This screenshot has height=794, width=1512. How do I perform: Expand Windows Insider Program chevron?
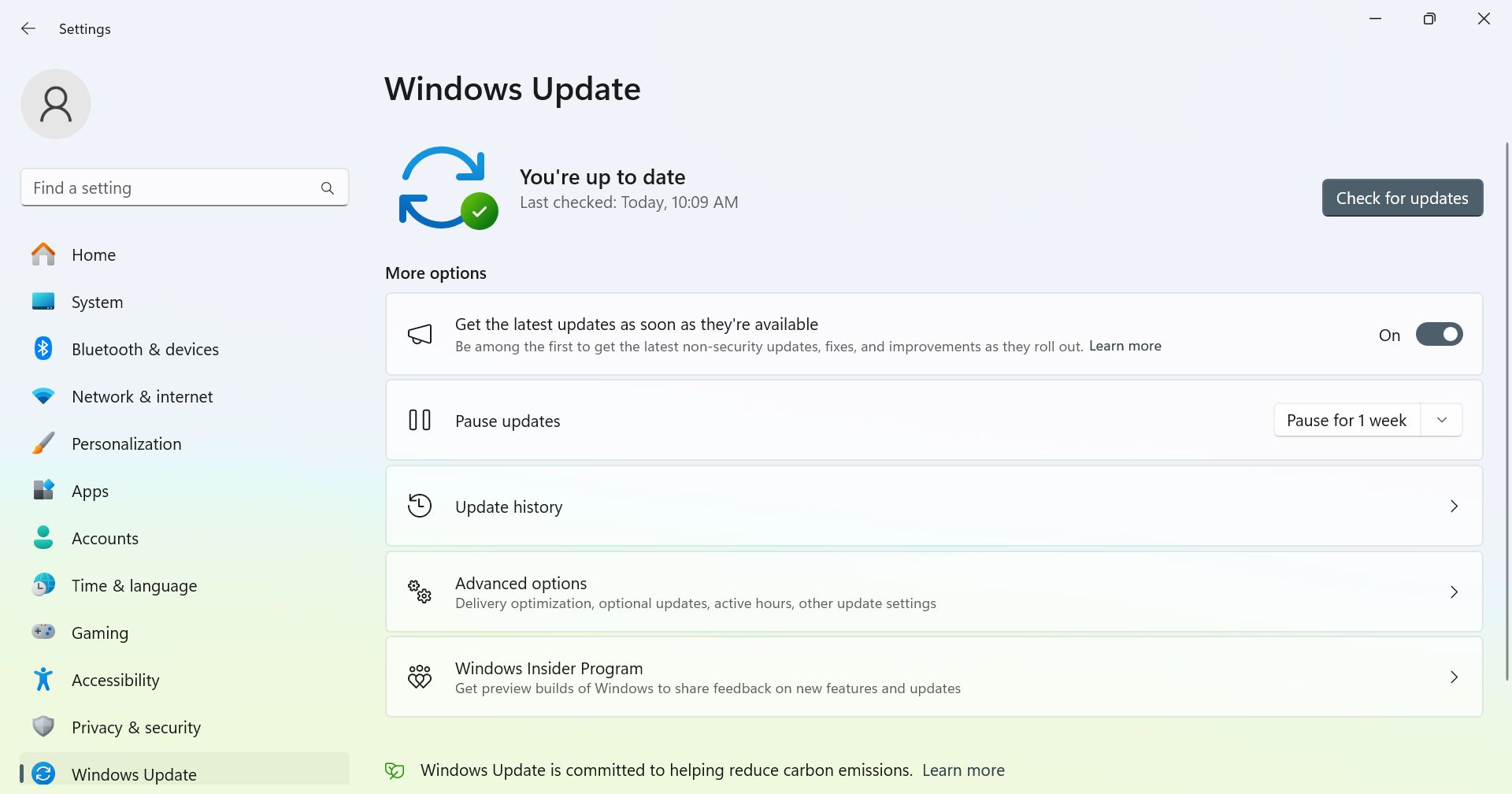tap(1454, 677)
